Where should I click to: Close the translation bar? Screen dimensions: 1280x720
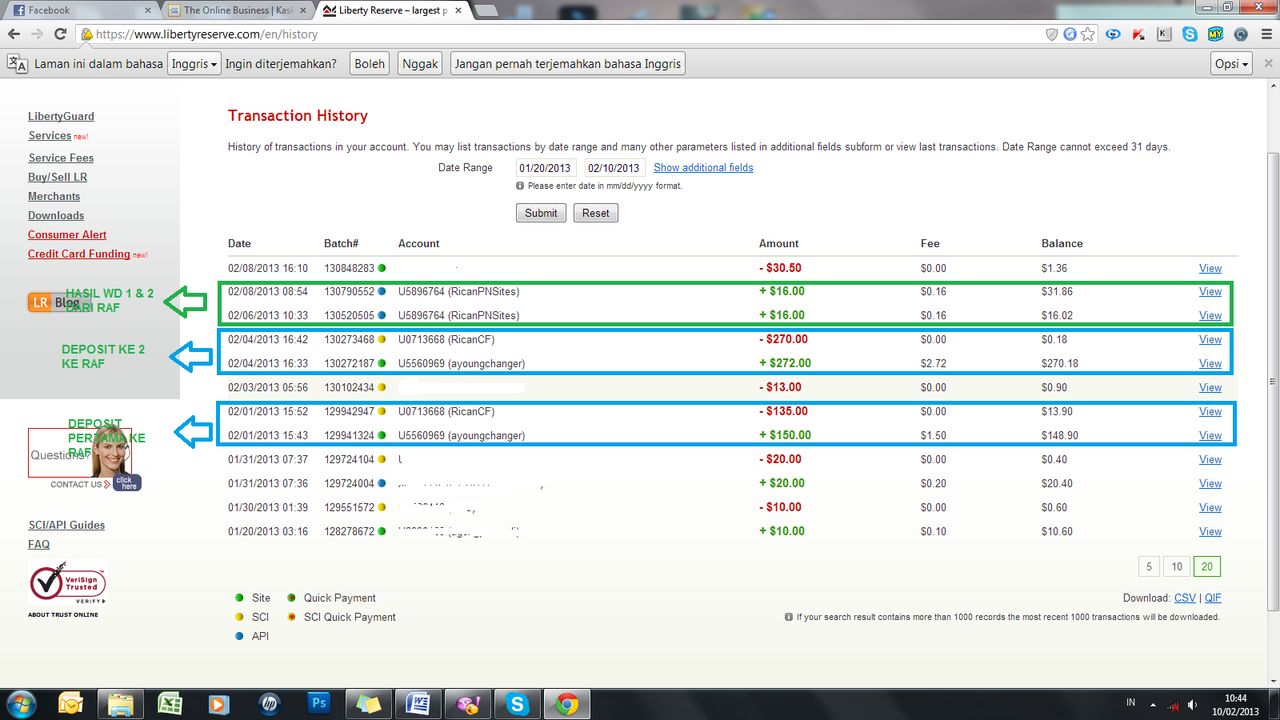[x=1267, y=64]
